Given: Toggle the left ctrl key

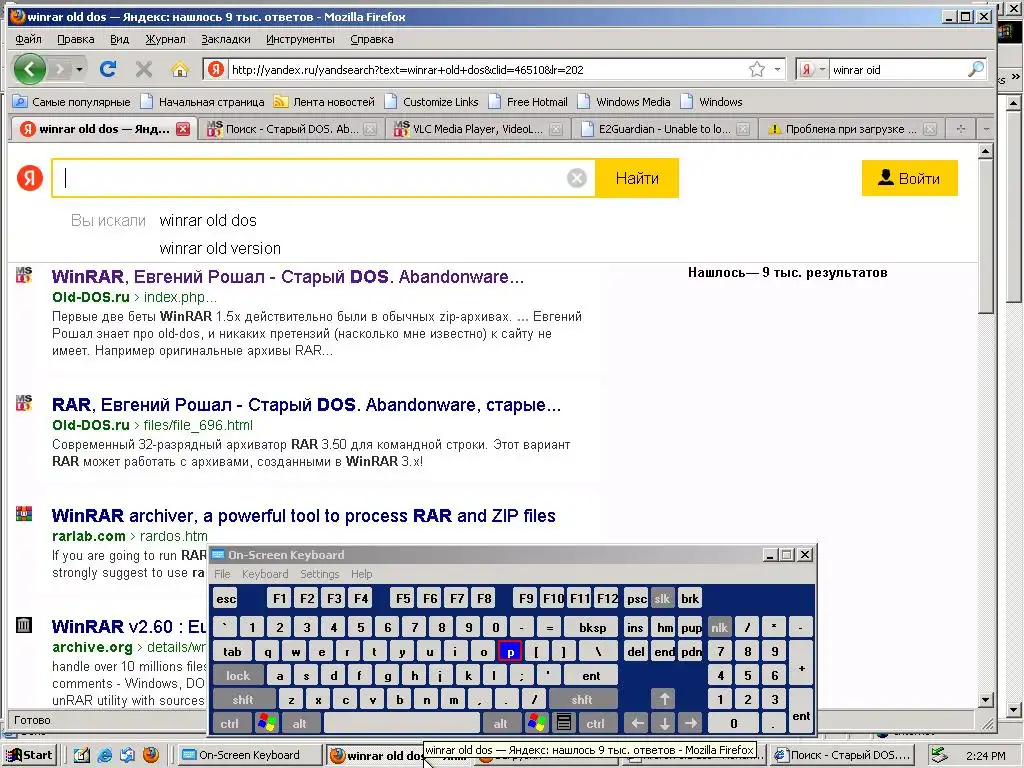Looking at the screenshot, I should point(229,723).
